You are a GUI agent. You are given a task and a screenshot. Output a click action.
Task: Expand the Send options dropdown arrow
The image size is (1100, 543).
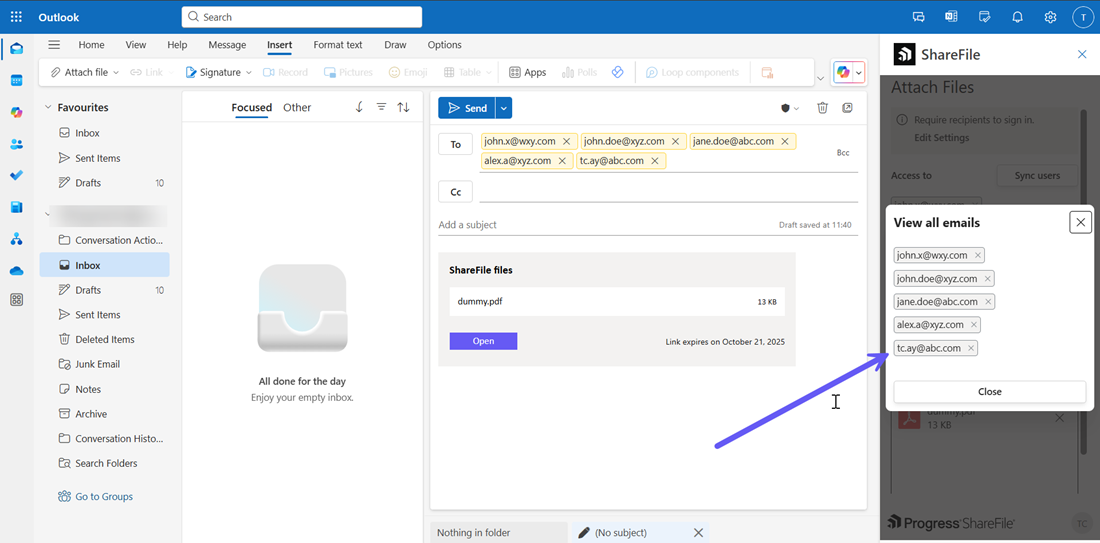click(504, 108)
